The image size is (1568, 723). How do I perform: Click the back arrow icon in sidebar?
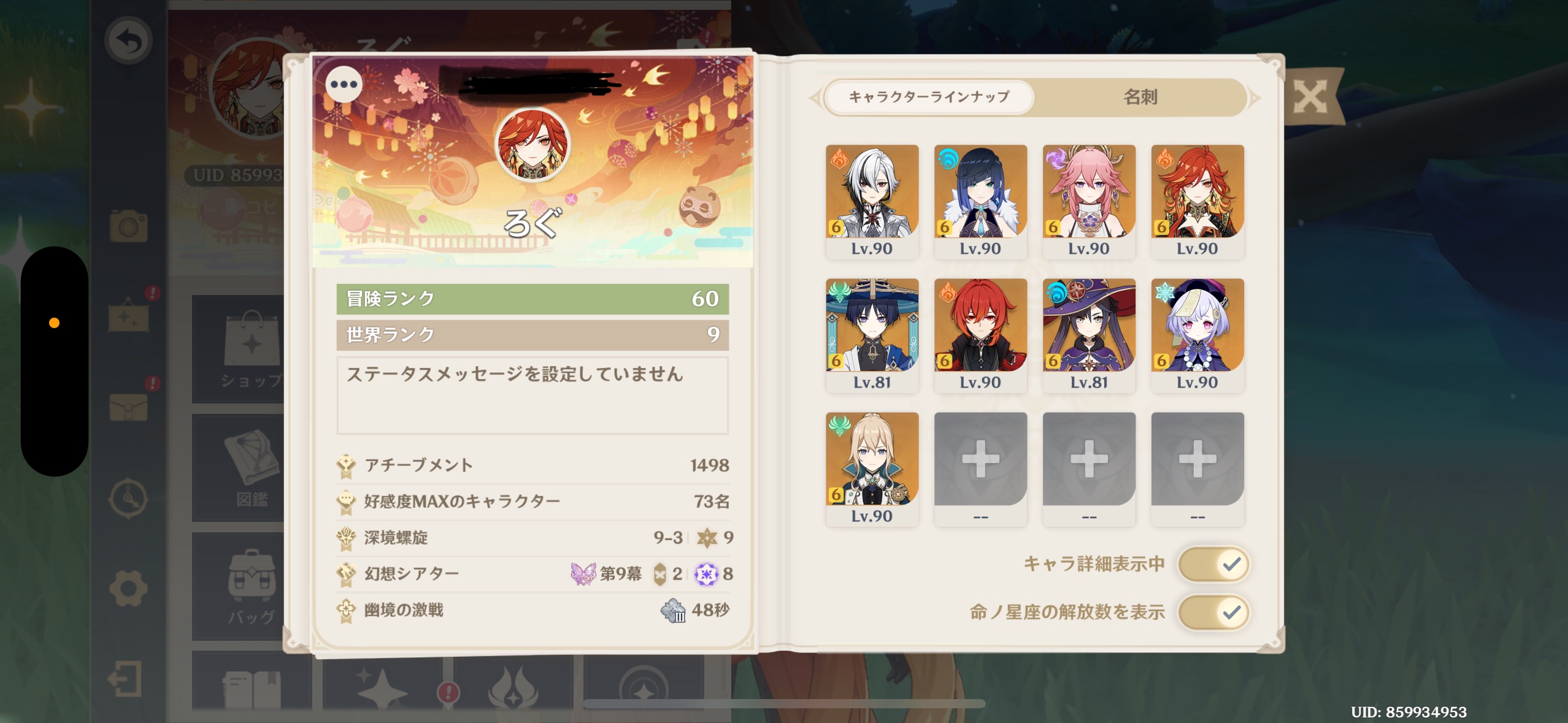pyautogui.click(x=128, y=41)
